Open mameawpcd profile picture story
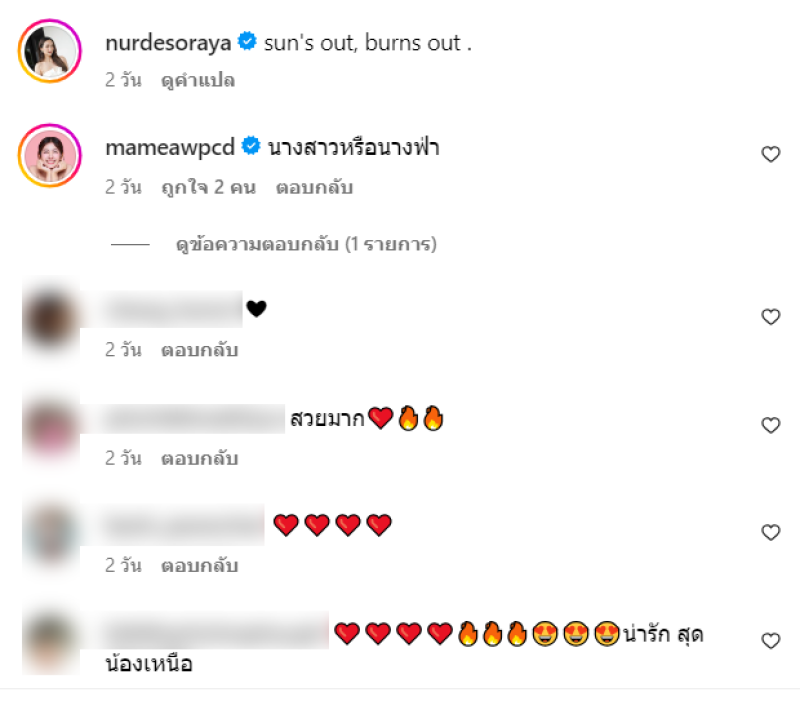 (50, 155)
